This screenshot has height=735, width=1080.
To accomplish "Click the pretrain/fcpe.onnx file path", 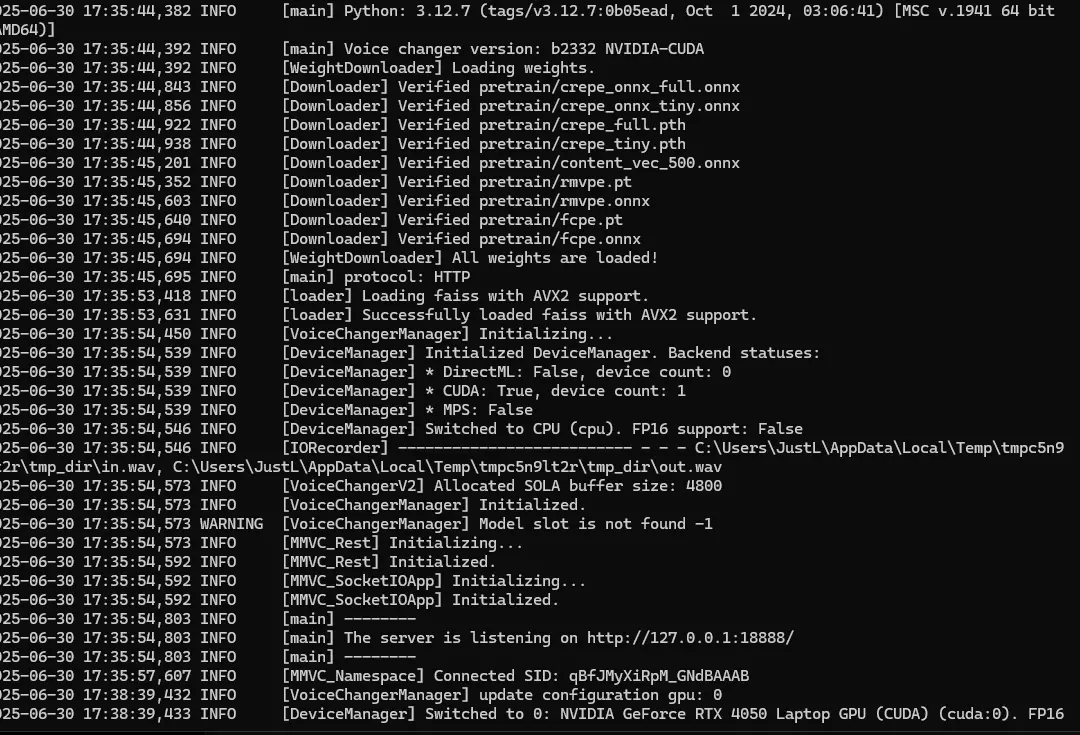I will (560, 239).
